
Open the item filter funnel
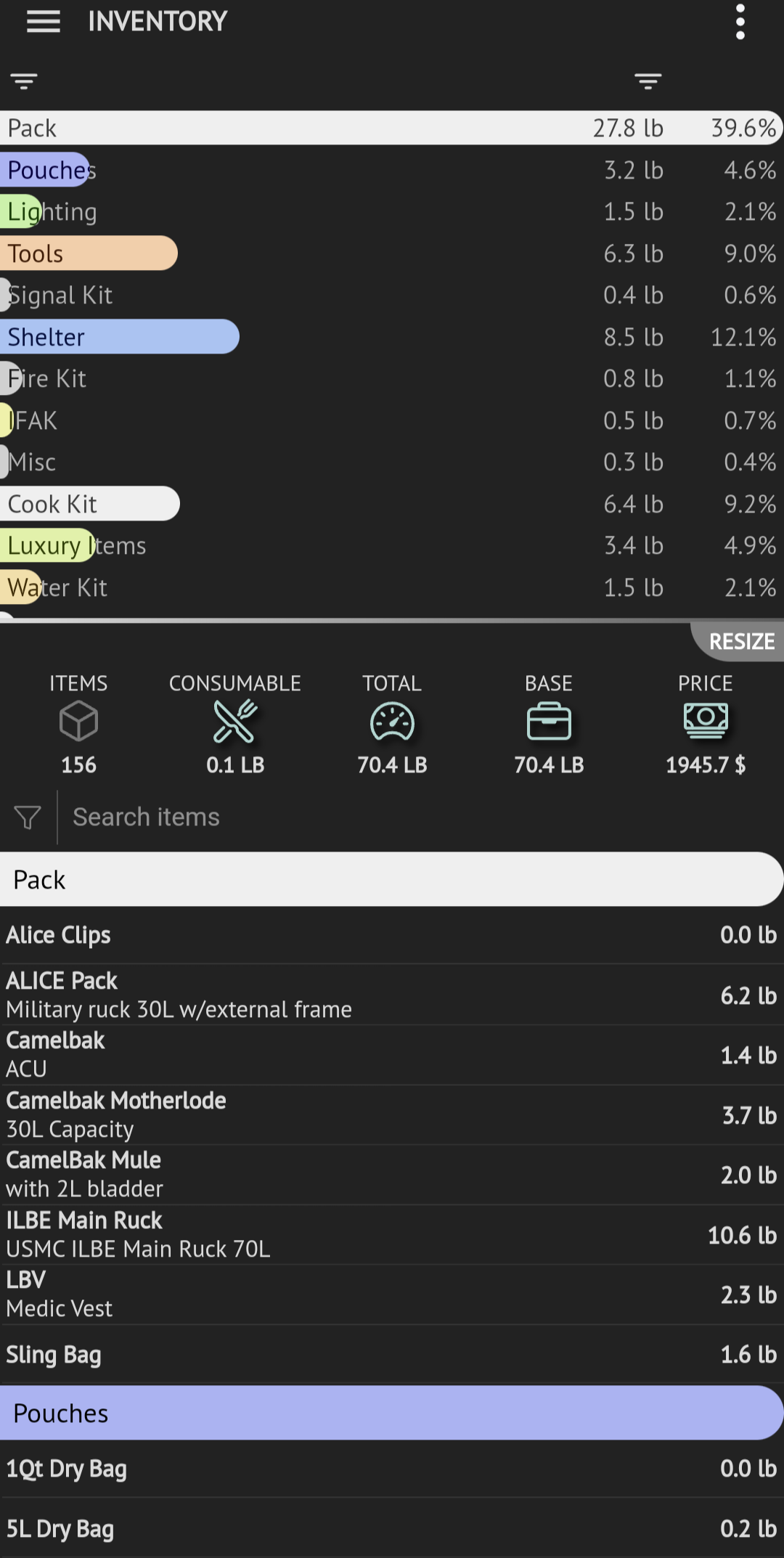(28, 817)
